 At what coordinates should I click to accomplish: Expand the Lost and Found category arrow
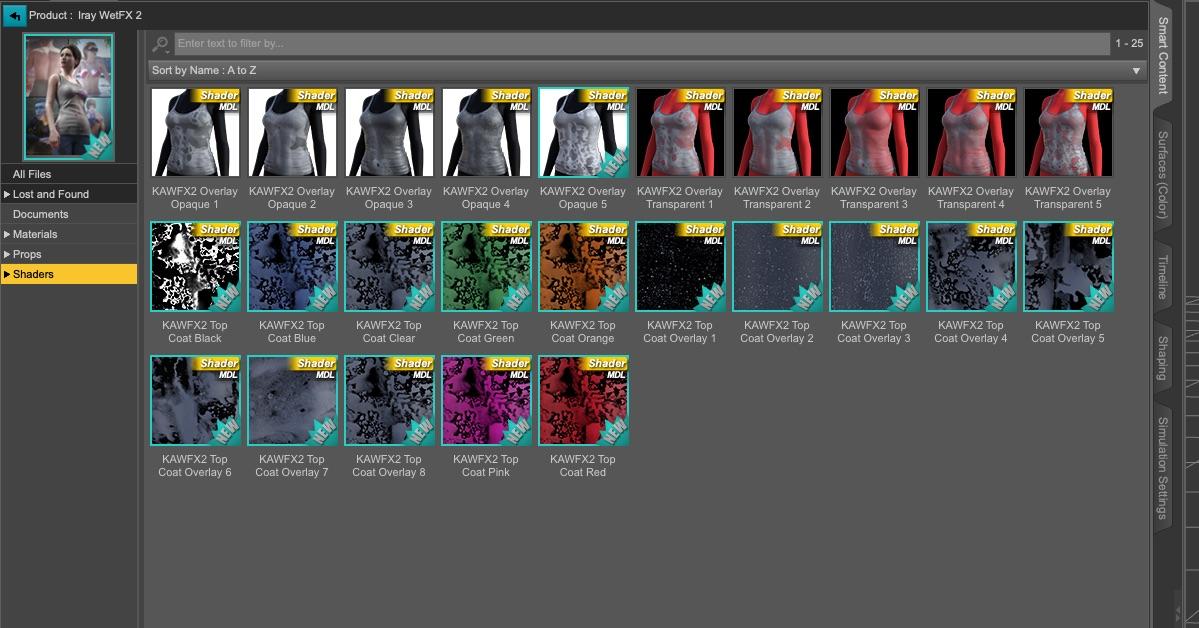7,194
